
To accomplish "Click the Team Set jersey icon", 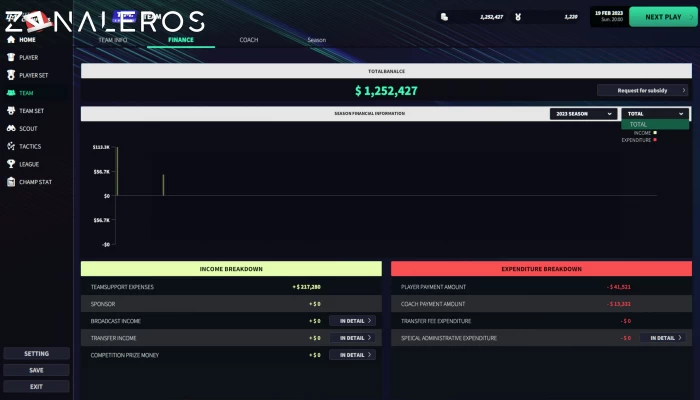I will 11,111.
